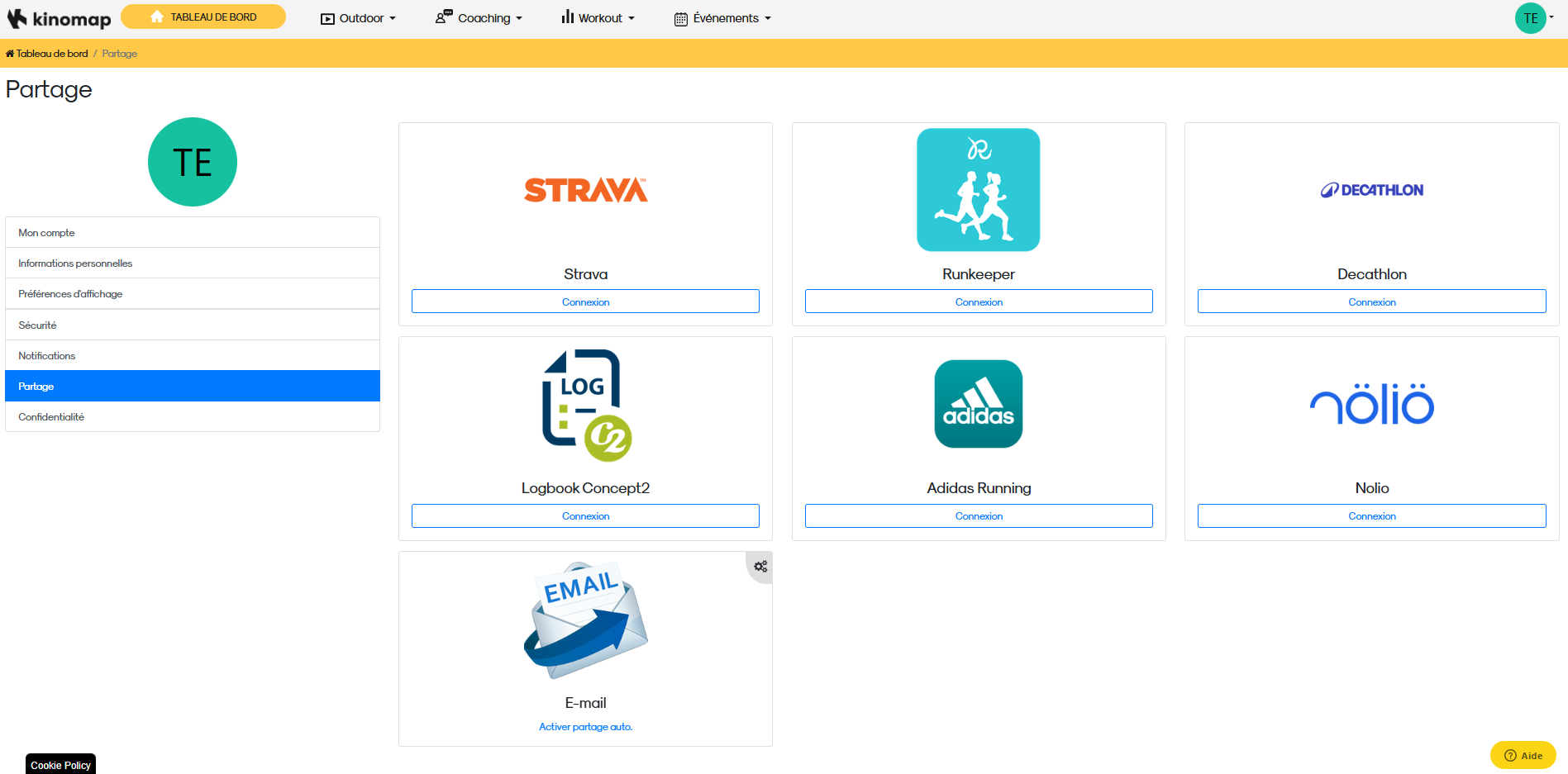Click the Kinomap logo
Image resolution: width=1568 pixels, height=774 pixels.
pos(59,18)
